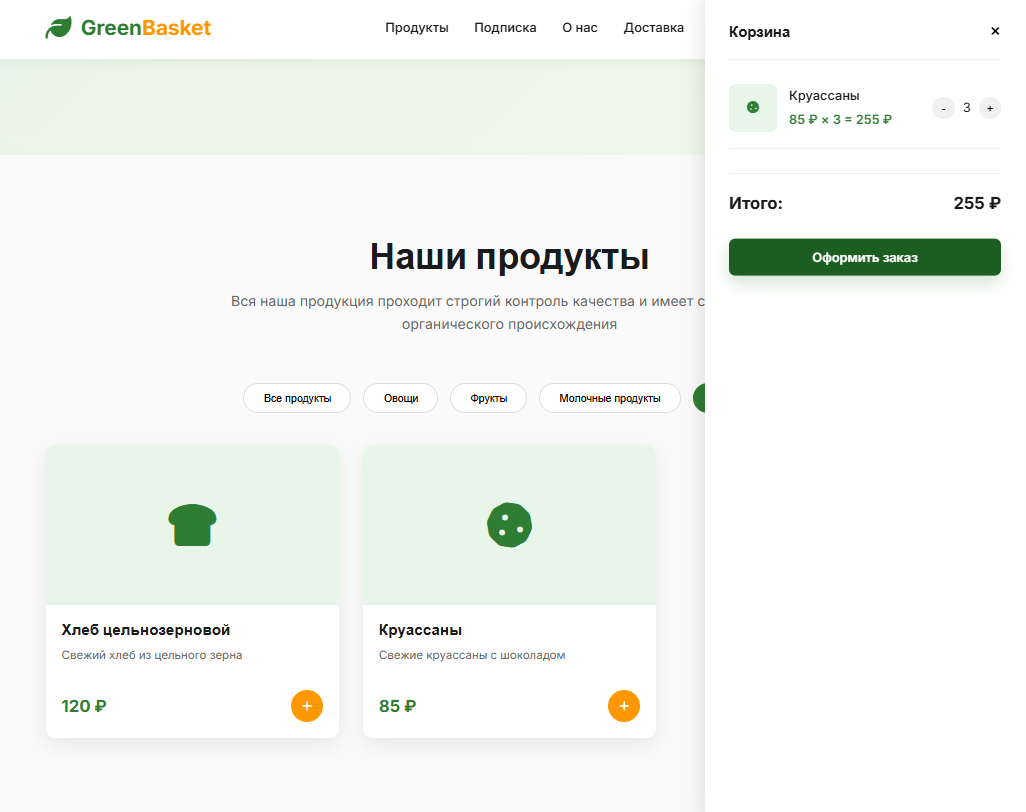Click the quantity value 3 in the cart

966,108
